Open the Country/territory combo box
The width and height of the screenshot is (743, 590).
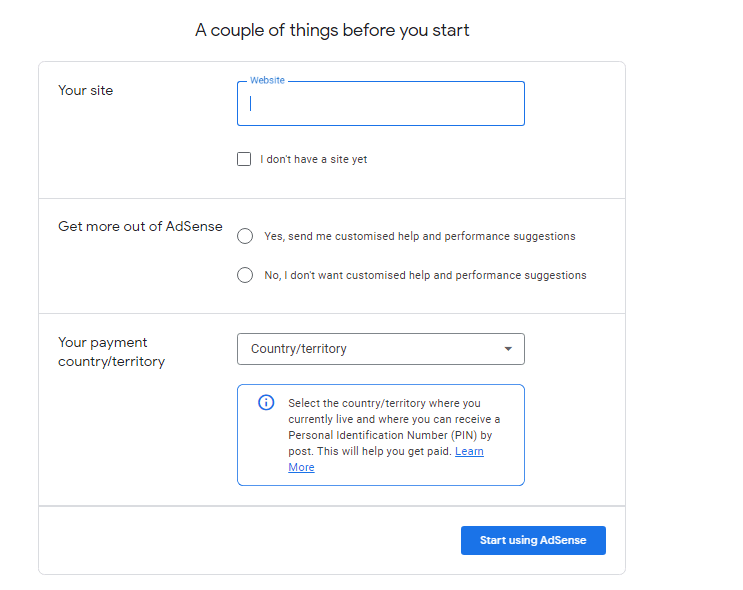[381, 349]
